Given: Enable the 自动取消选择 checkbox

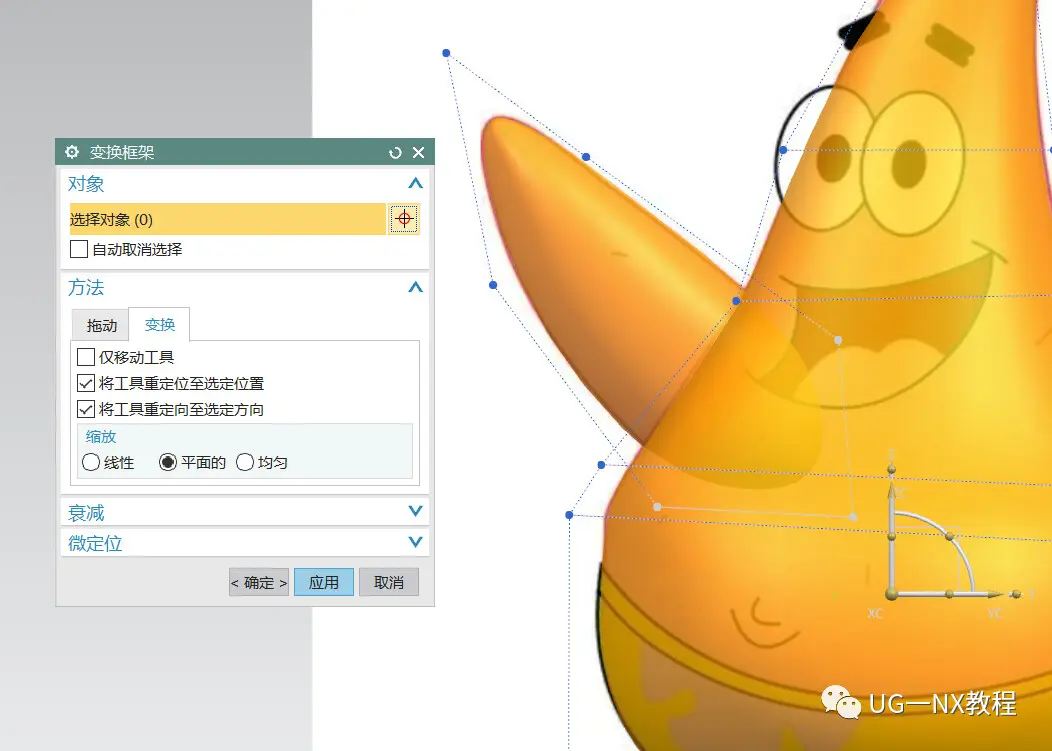Looking at the screenshot, I should [x=79, y=250].
